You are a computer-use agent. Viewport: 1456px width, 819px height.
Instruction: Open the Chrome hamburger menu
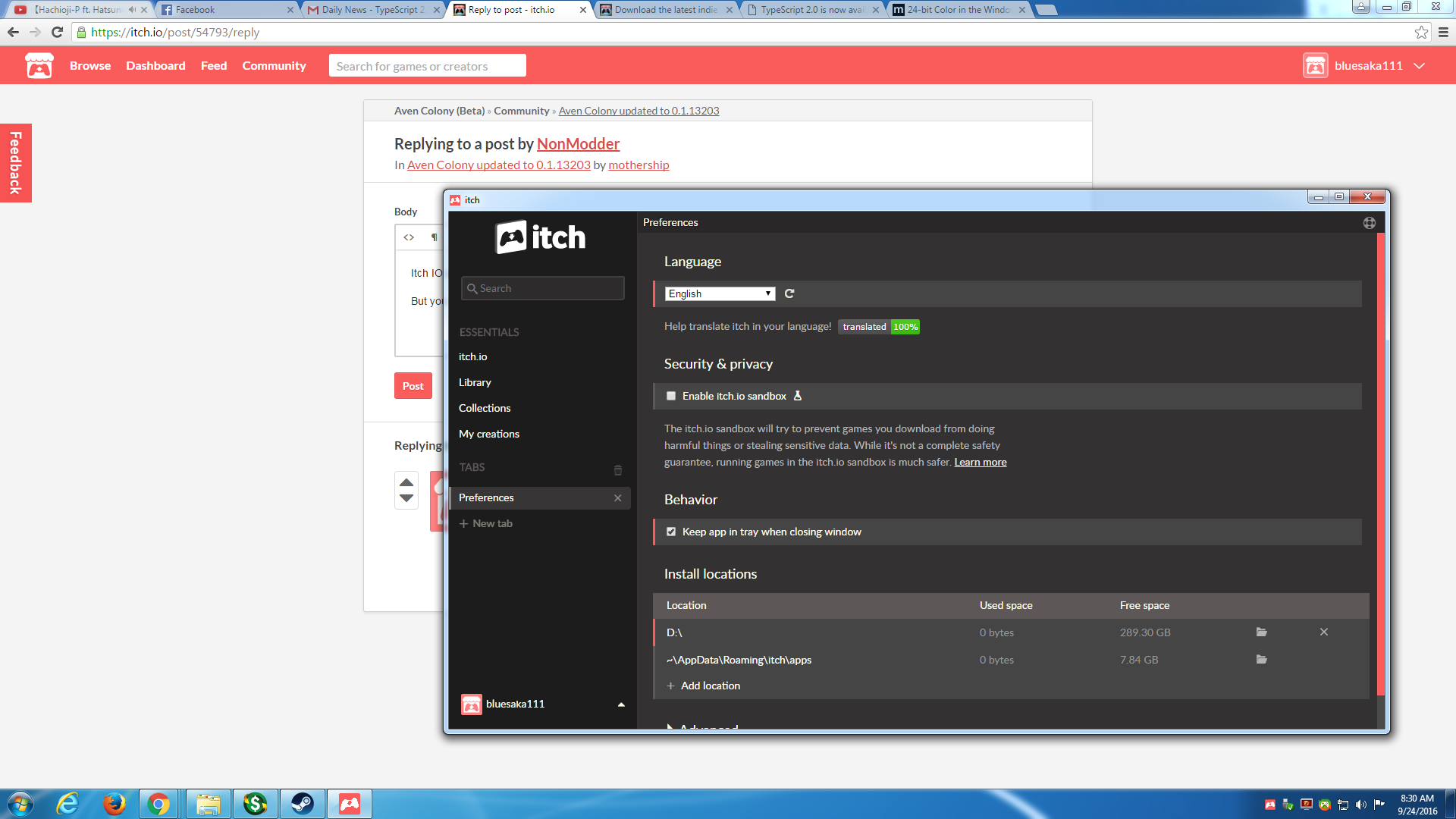pos(1443,32)
